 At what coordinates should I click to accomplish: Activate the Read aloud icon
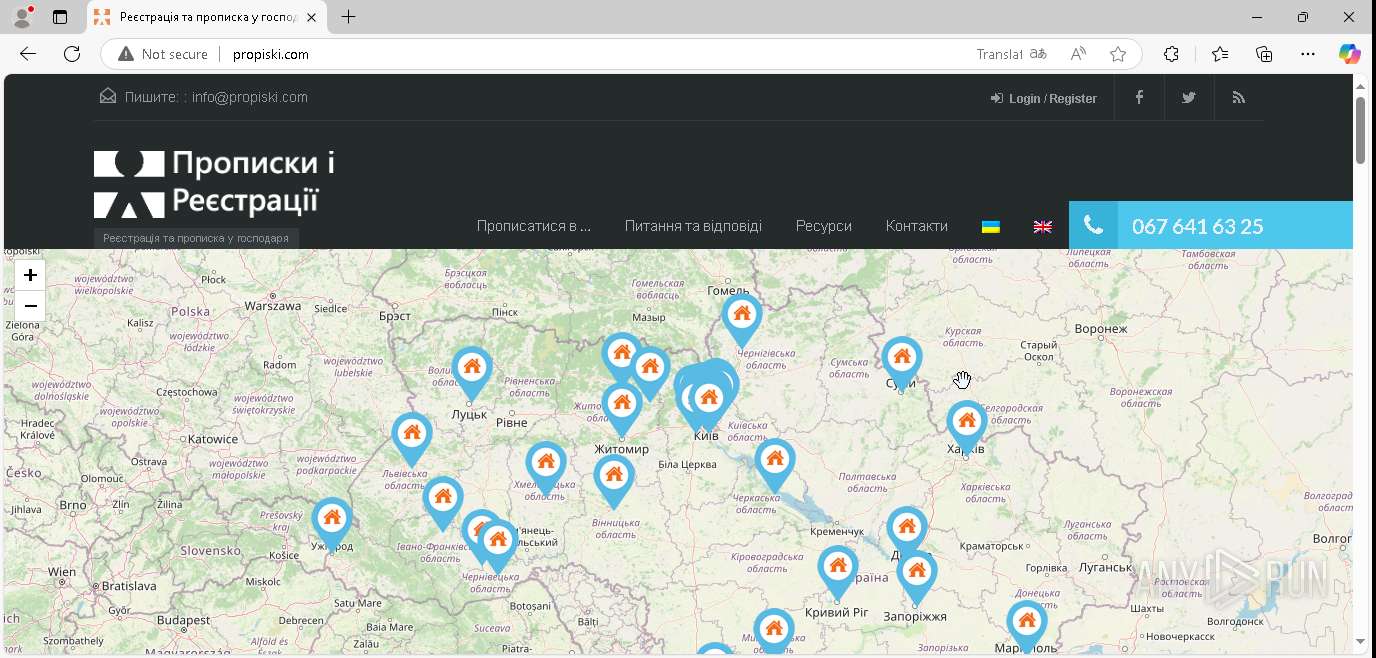click(x=1078, y=54)
